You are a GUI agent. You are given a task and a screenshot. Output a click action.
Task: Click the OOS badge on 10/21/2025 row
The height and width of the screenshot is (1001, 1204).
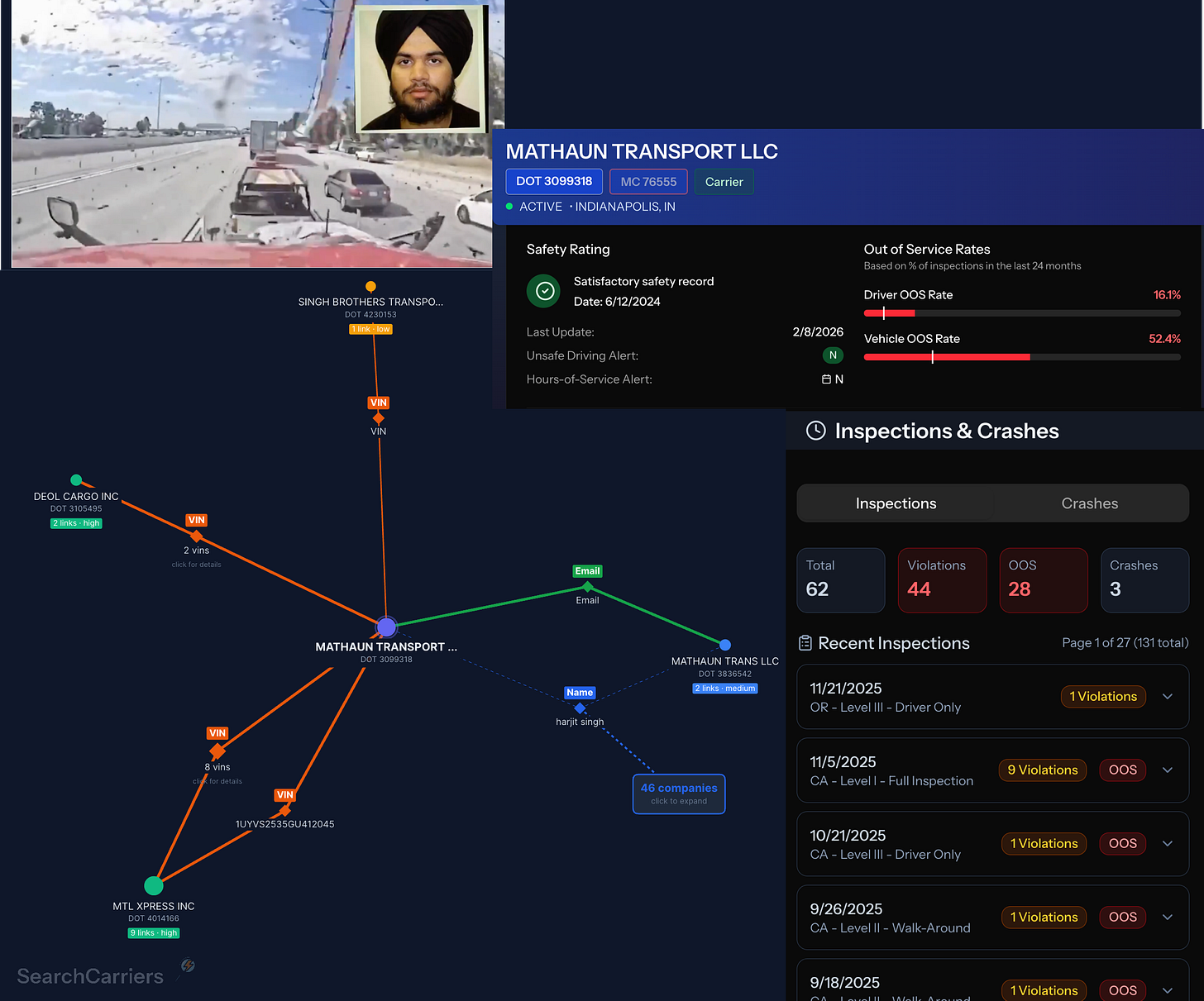(1123, 843)
